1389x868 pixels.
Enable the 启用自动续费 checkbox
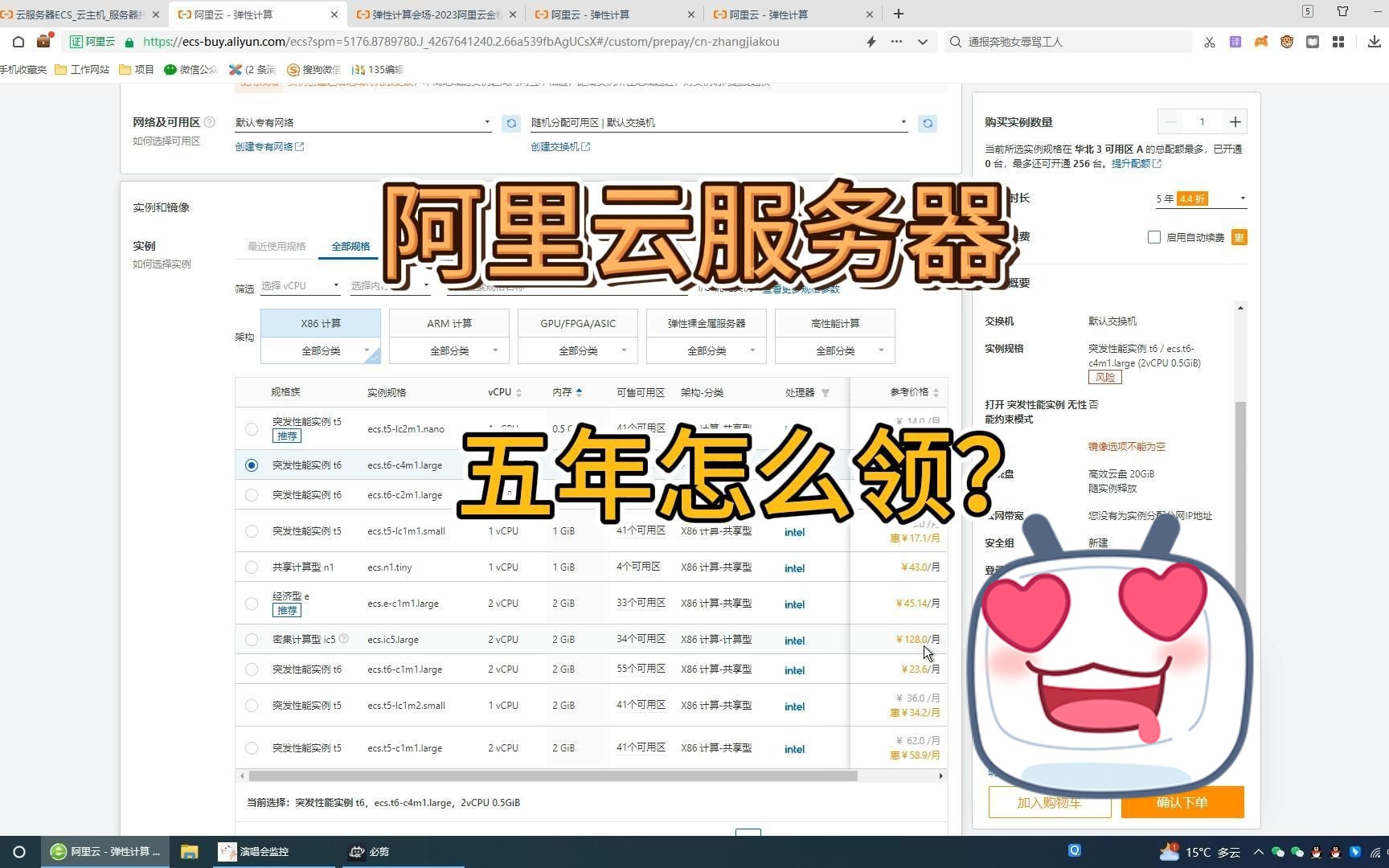click(1154, 237)
